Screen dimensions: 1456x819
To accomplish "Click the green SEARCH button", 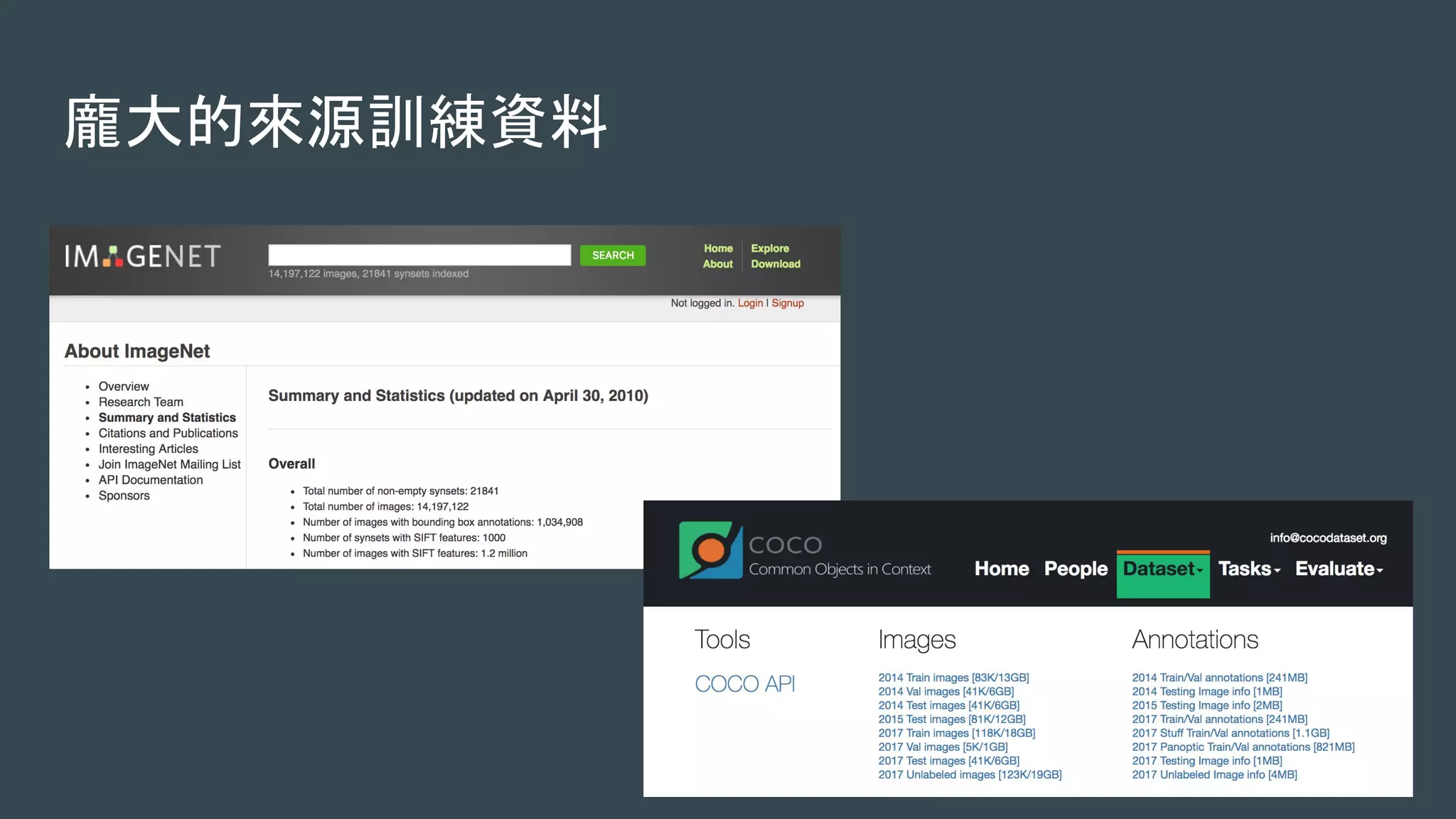I will (613, 255).
